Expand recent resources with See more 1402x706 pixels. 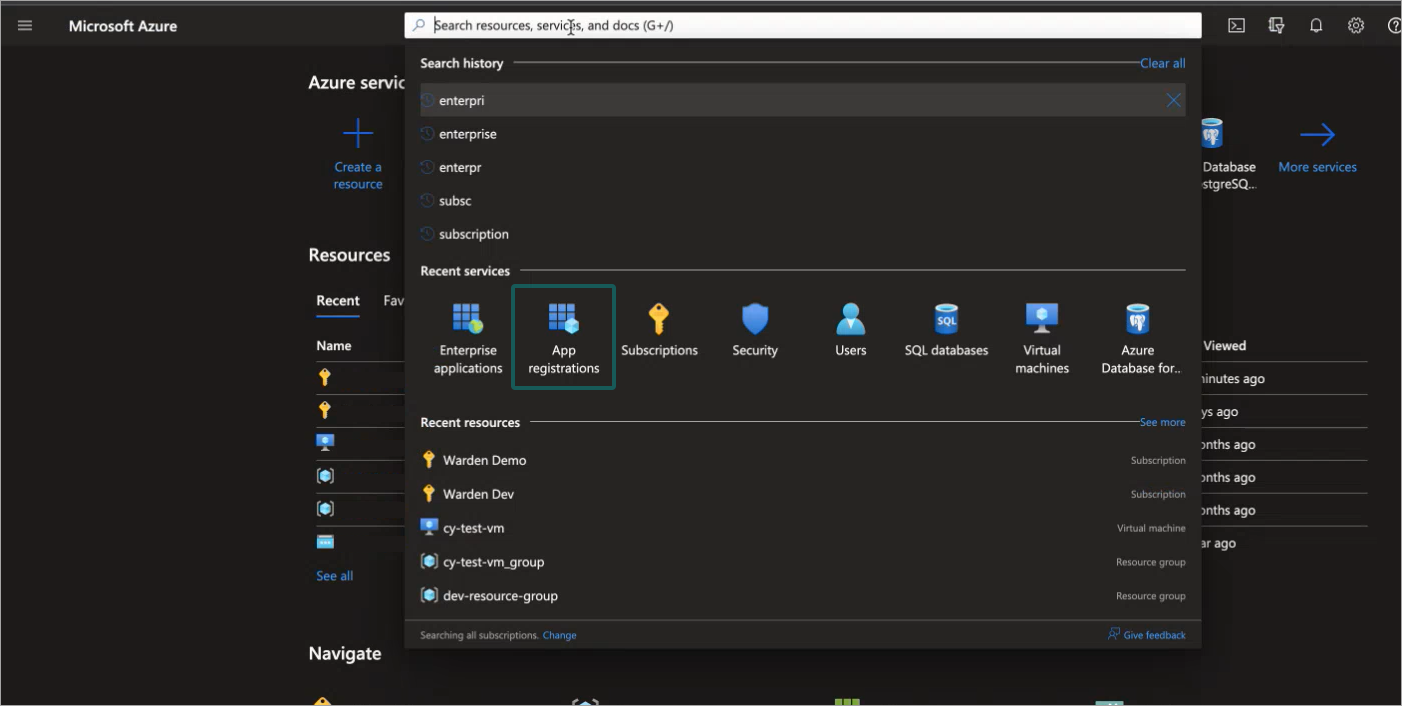(x=1162, y=422)
